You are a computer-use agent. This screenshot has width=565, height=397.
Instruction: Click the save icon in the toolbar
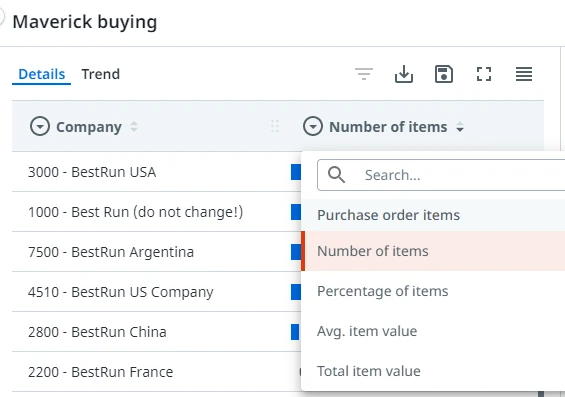click(444, 74)
